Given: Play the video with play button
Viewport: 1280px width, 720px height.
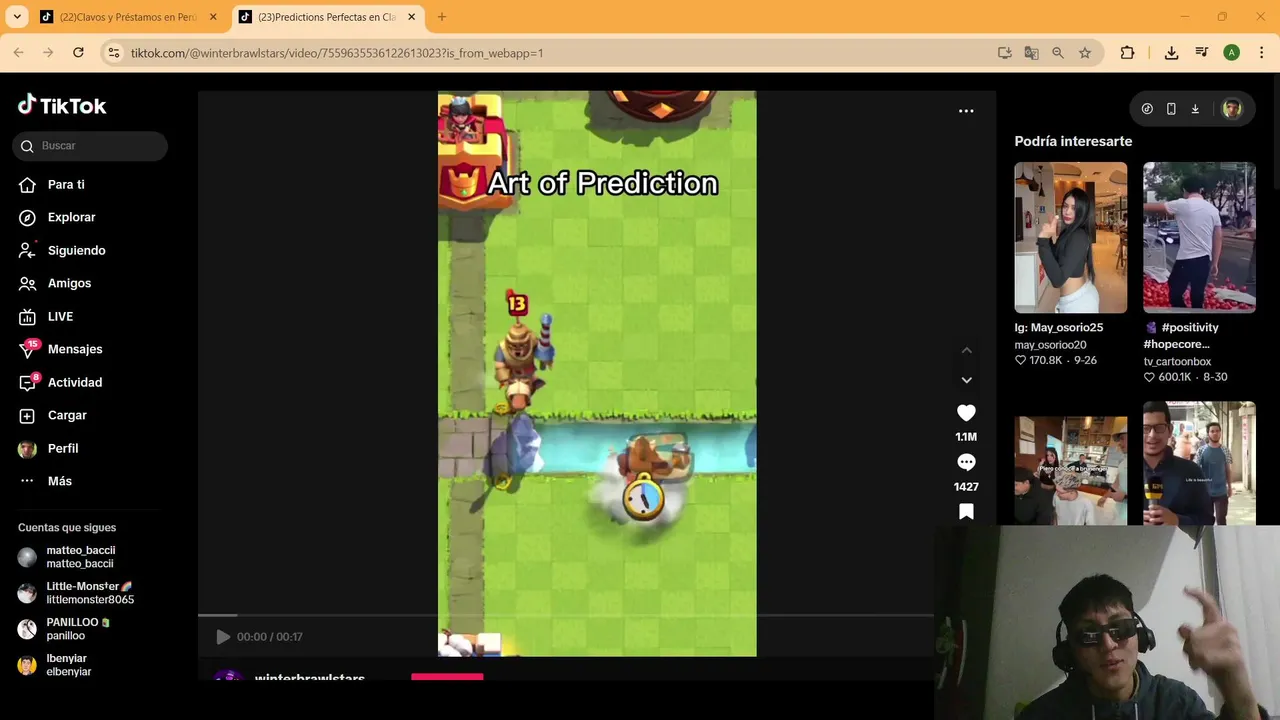Looking at the screenshot, I should [223, 637].
